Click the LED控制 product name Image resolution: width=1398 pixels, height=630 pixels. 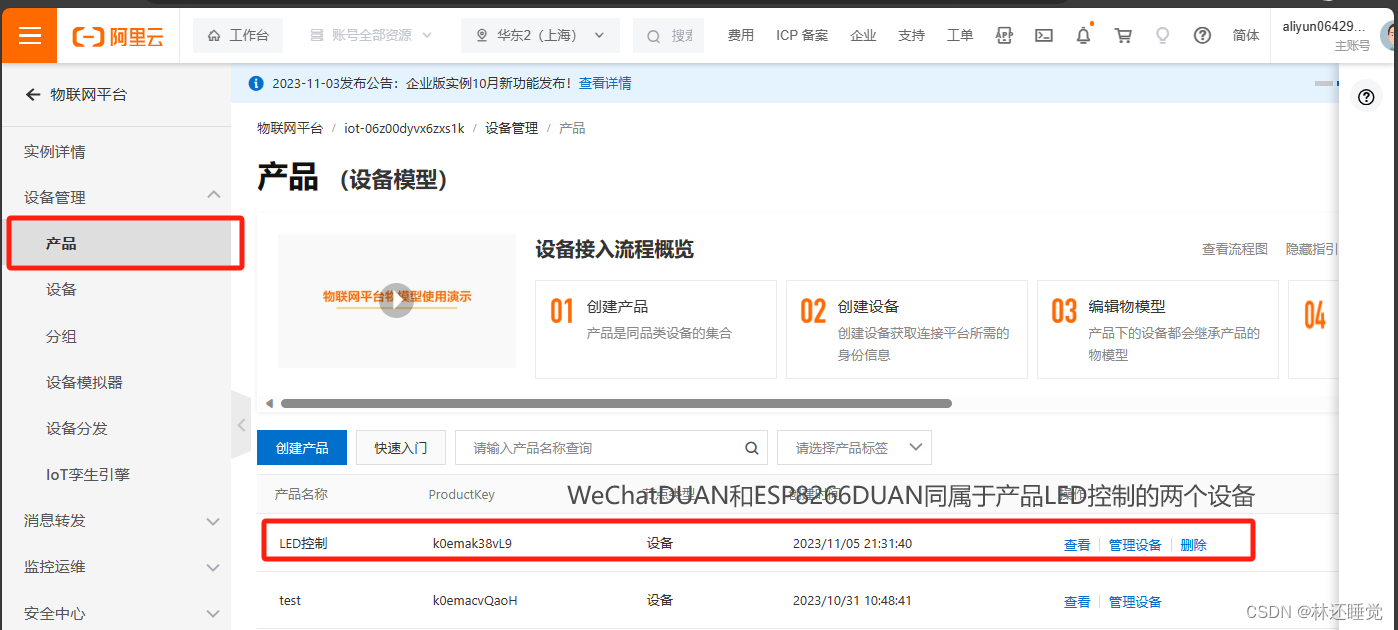pos(303,544)
